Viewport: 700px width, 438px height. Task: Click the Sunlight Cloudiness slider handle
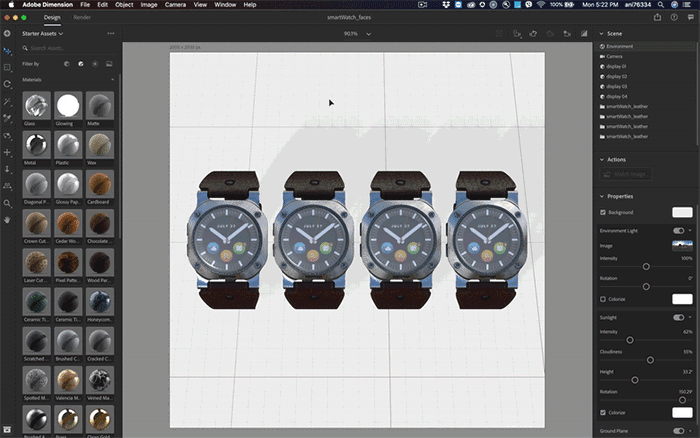tap(650, 360)
